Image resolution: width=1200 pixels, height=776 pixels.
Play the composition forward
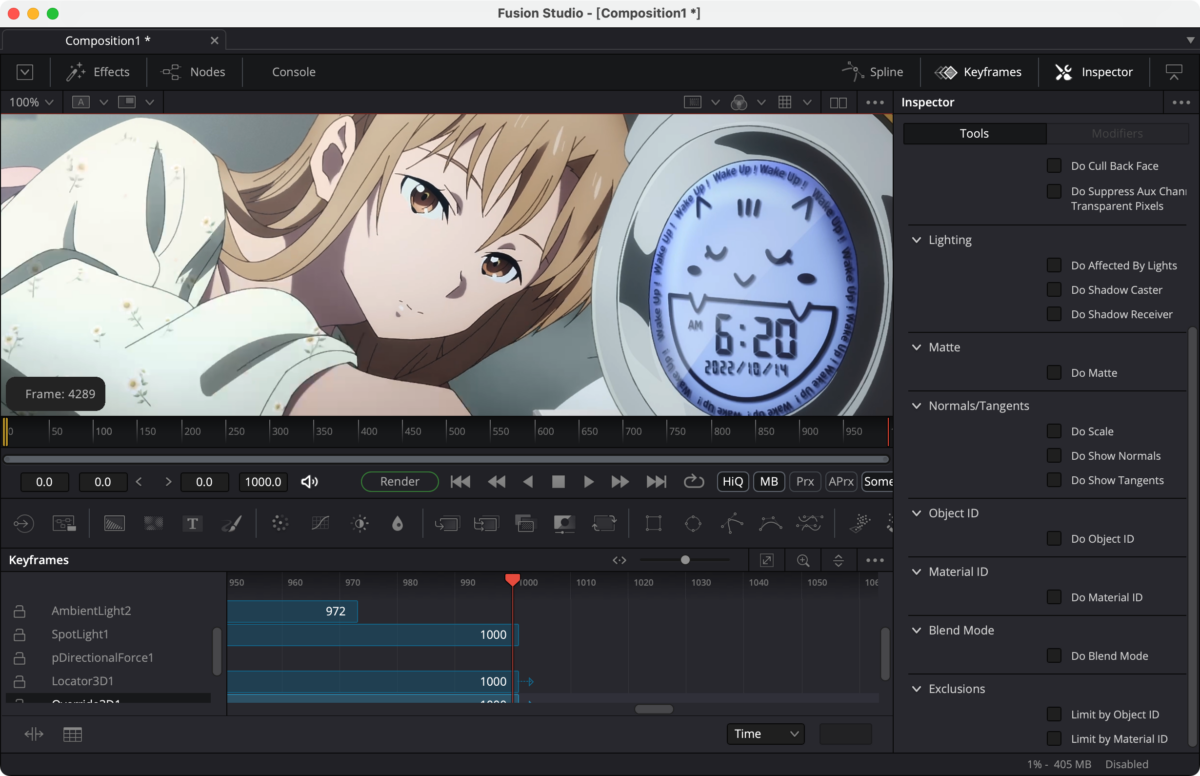(589, 482)
